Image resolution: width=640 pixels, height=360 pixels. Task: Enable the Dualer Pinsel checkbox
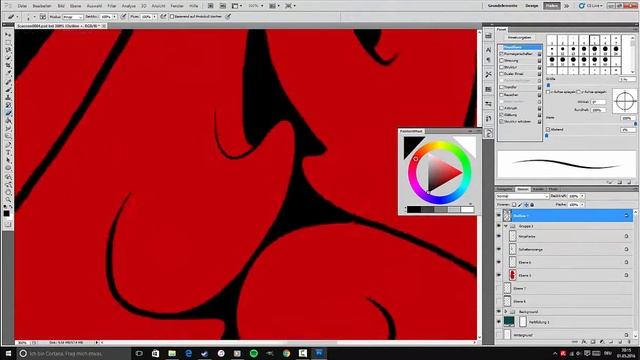[x=502, y=74]
